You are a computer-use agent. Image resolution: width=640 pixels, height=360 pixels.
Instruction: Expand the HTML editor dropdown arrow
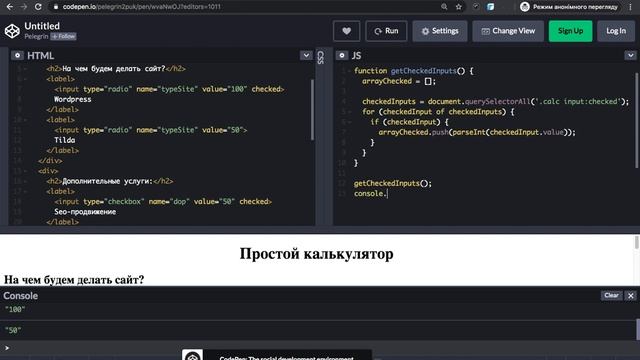click(x=306, y=56)
